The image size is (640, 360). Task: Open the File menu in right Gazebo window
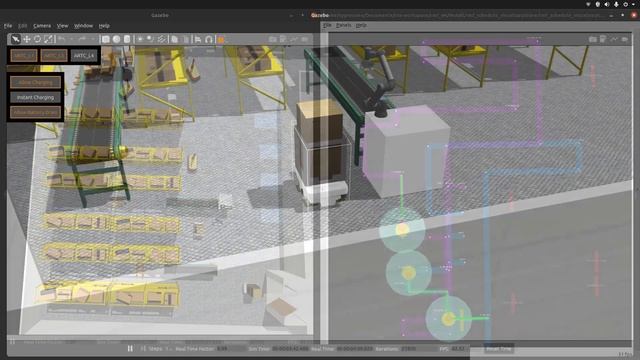pos(327,25)
